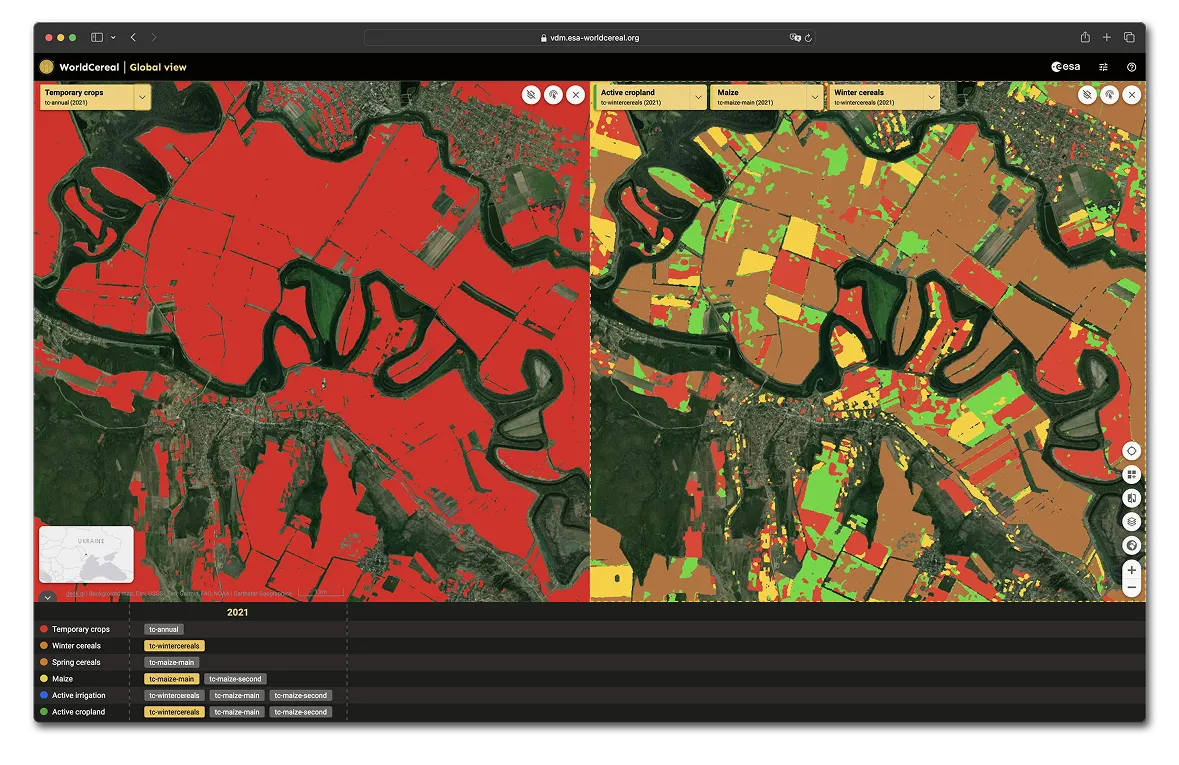The image size is (1179, 765).
Task: Click the pointer interaction icon on left map
Action: 553,95
